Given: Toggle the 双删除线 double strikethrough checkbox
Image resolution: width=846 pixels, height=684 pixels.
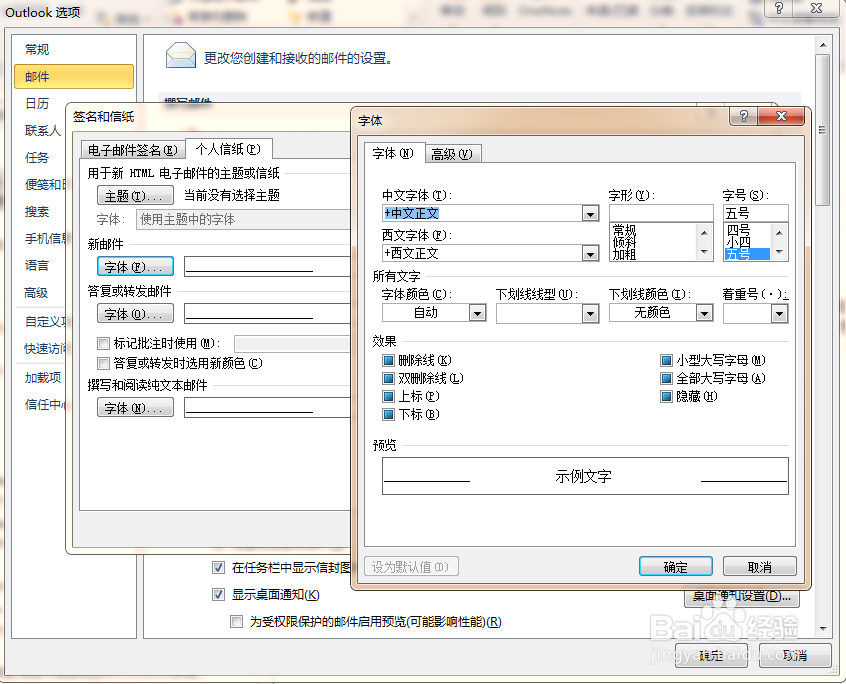Looking at the screenshot, I should 388,378.
